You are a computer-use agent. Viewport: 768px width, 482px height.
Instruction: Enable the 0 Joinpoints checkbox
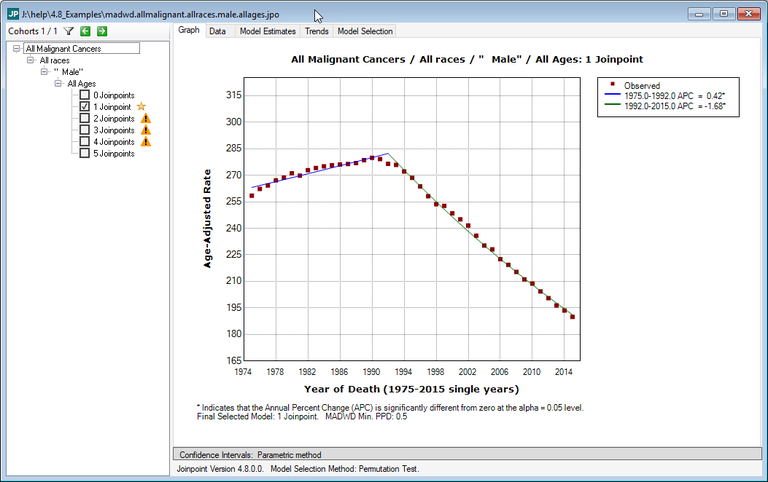pyautogui.click(x=85, y=95)
